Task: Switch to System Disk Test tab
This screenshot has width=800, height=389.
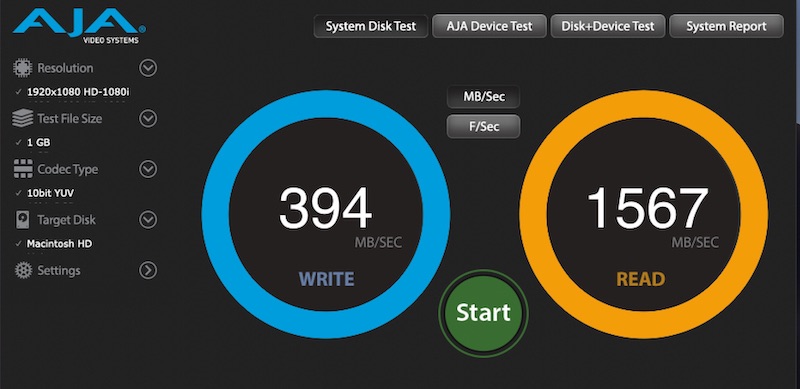Action: (371, 26)
